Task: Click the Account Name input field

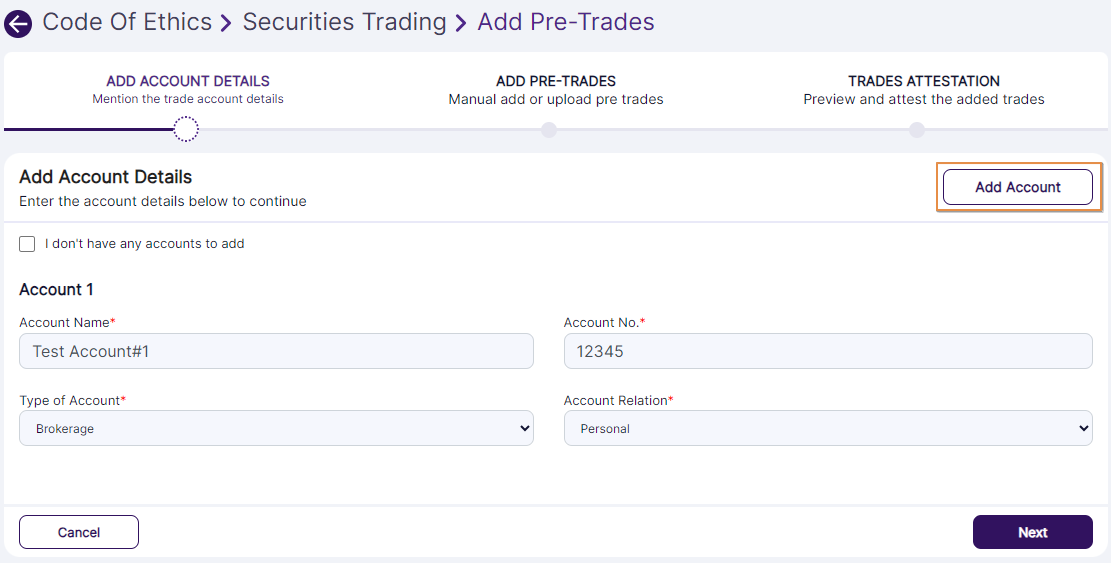Action: [276, 351]
